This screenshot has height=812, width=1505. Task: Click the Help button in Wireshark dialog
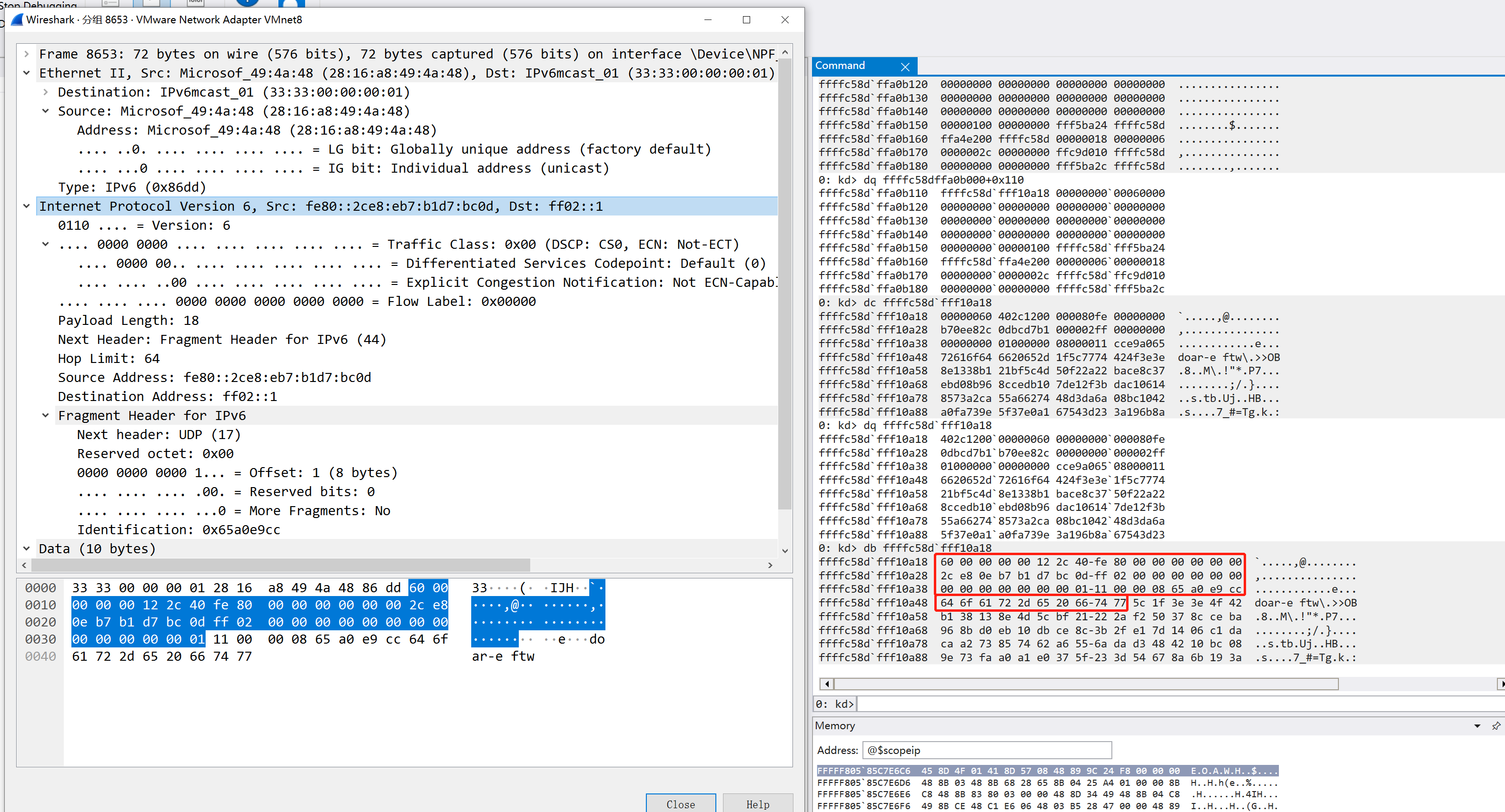coord(758,804)
